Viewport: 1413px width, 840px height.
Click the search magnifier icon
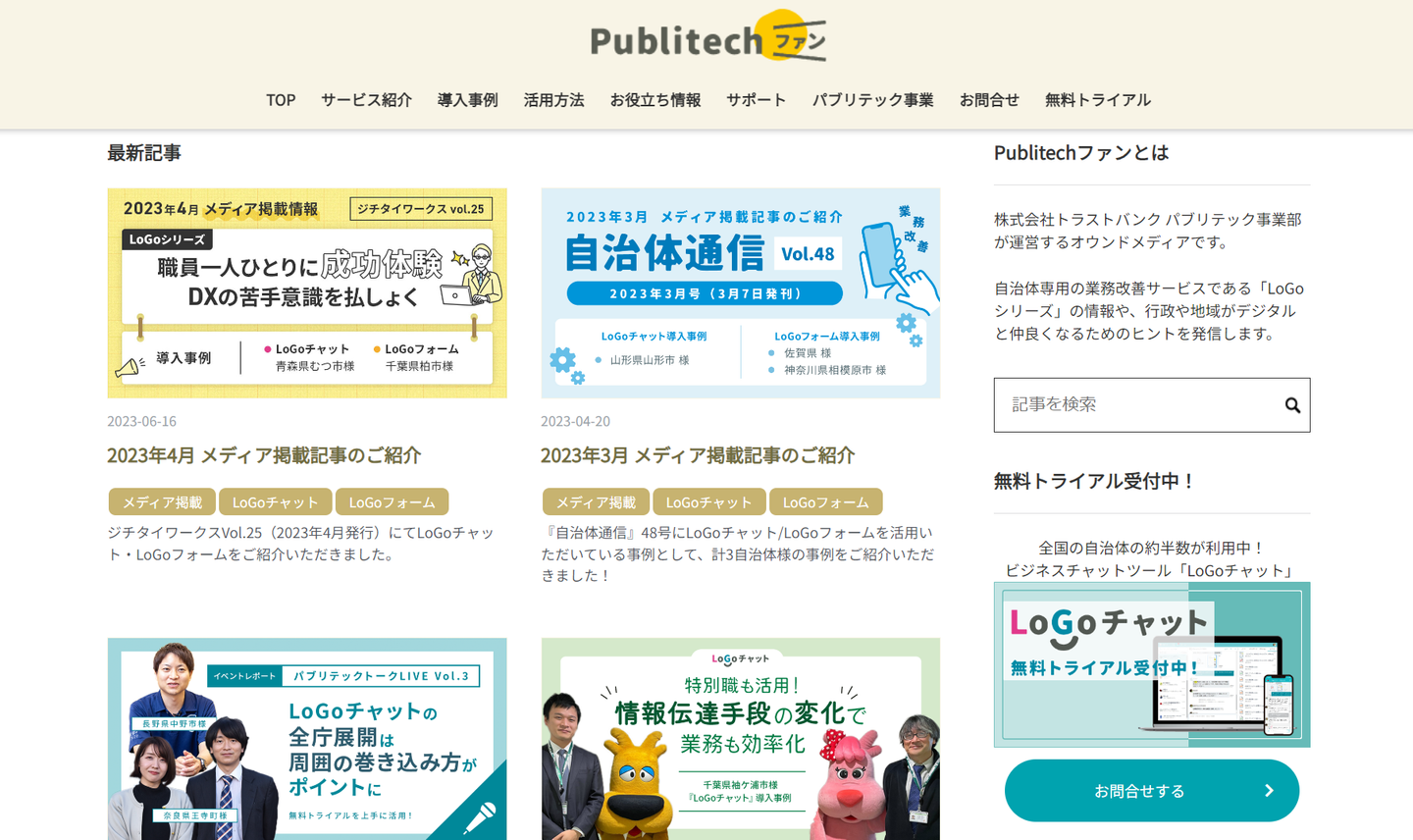[x=1292, y=405]
